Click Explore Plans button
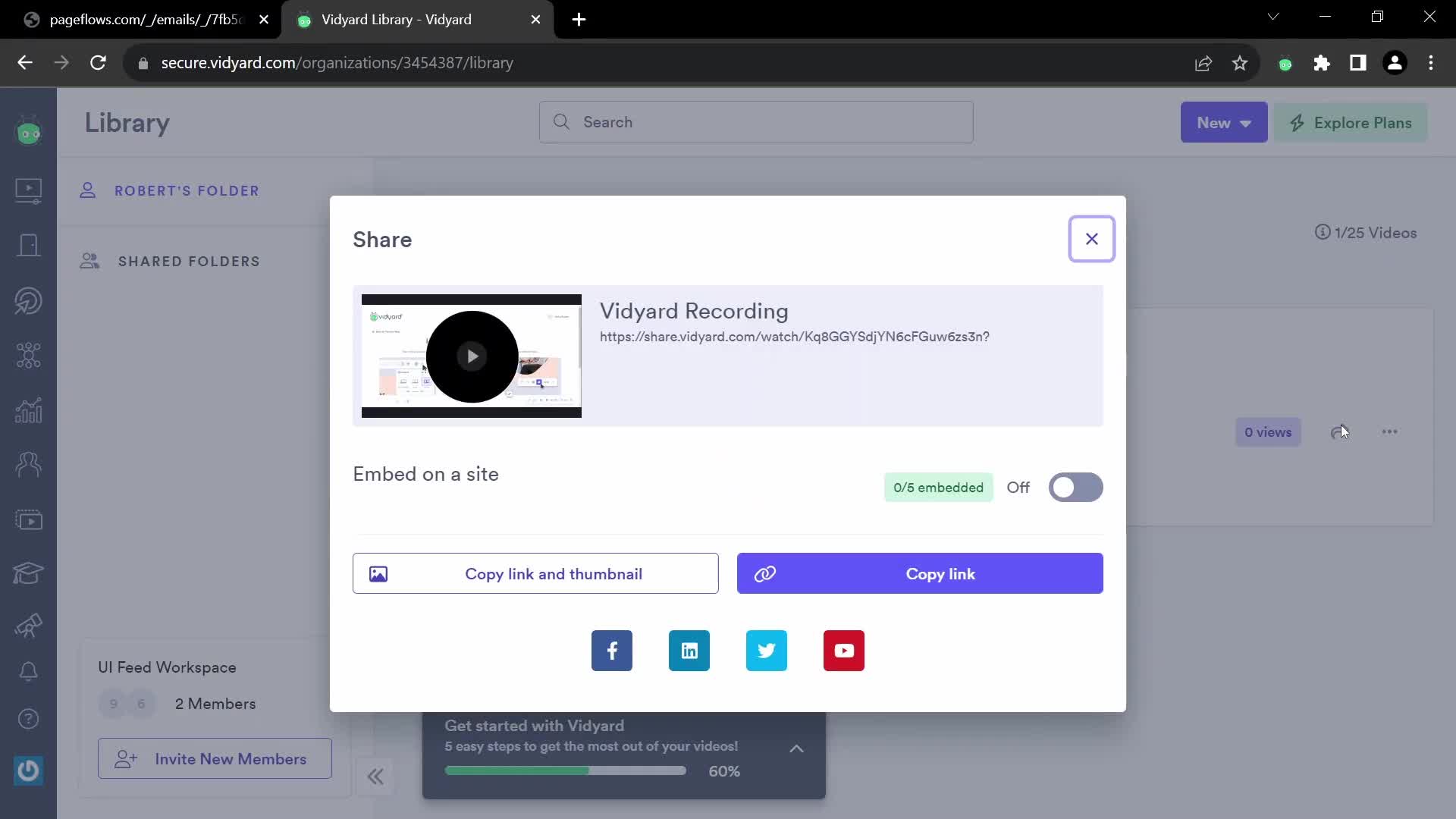Screen dimensions: 1456x819 pos(1351,122)
